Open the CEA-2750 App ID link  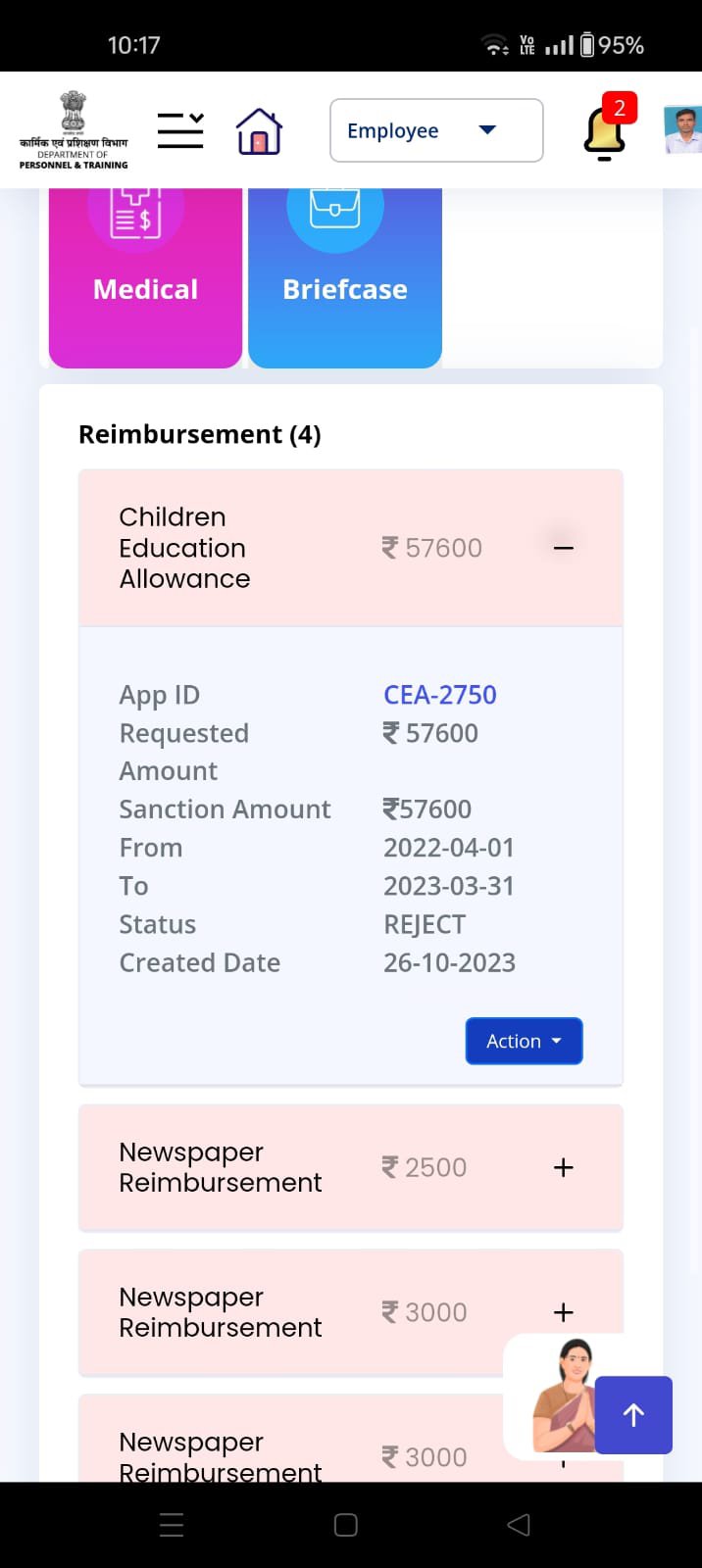440,695
